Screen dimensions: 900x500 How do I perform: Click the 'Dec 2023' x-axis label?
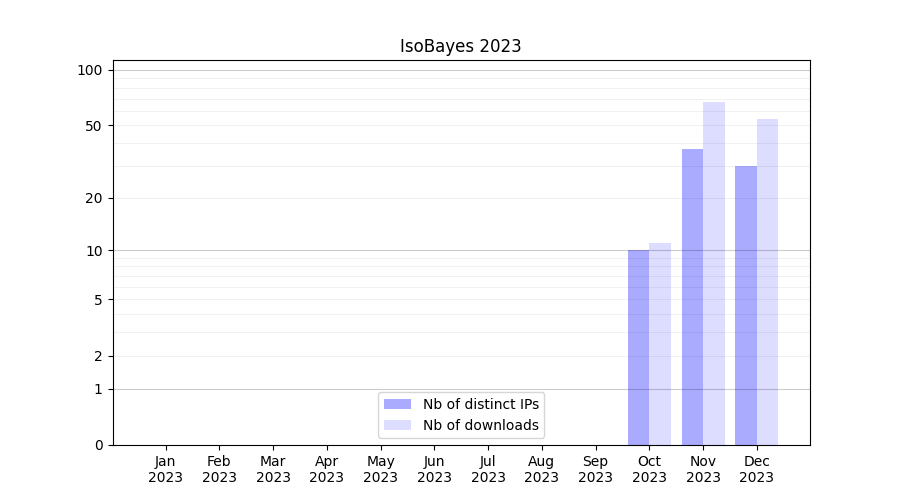click(757, 469)
